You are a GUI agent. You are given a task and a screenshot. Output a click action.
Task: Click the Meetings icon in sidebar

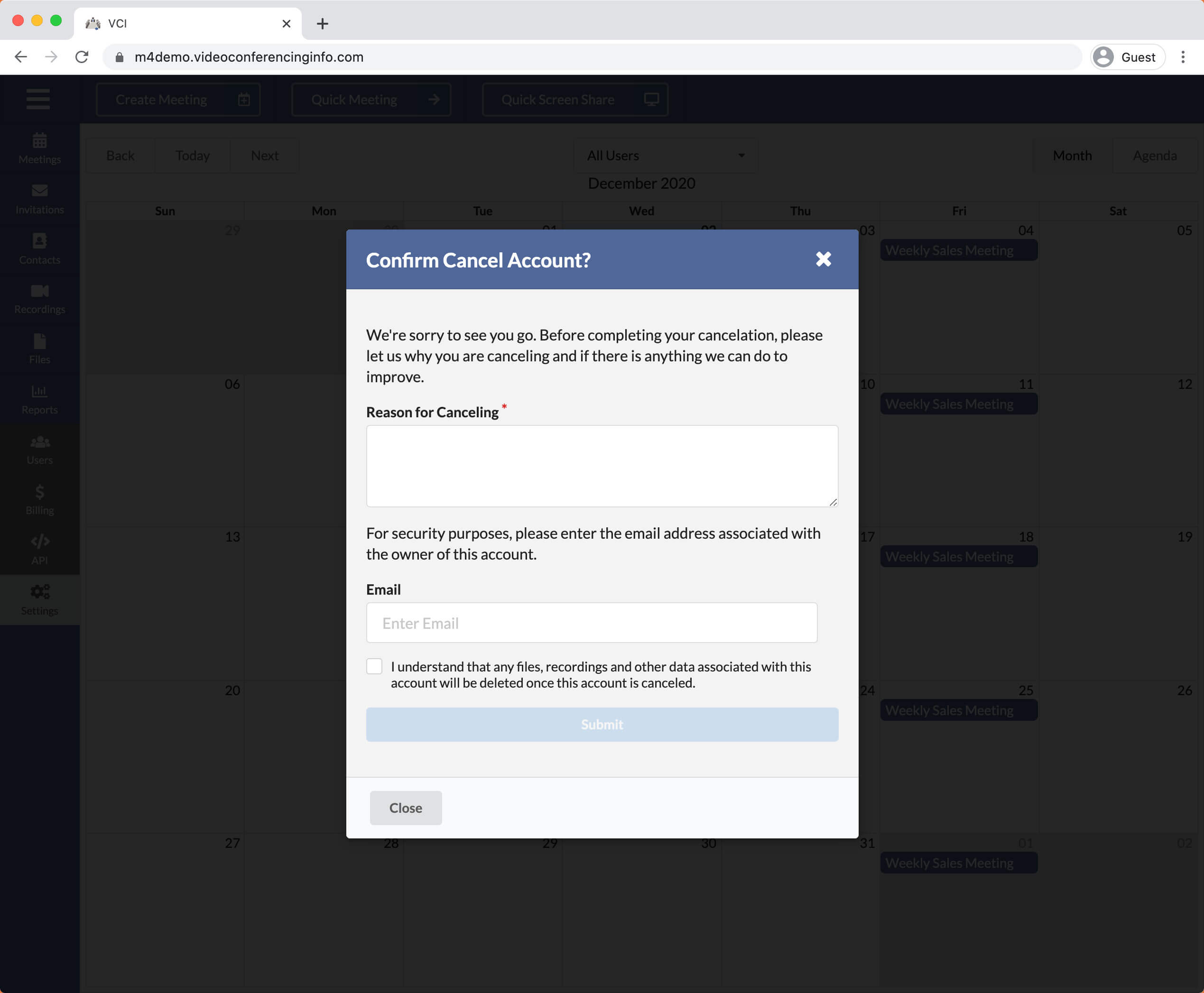(39, 148)
